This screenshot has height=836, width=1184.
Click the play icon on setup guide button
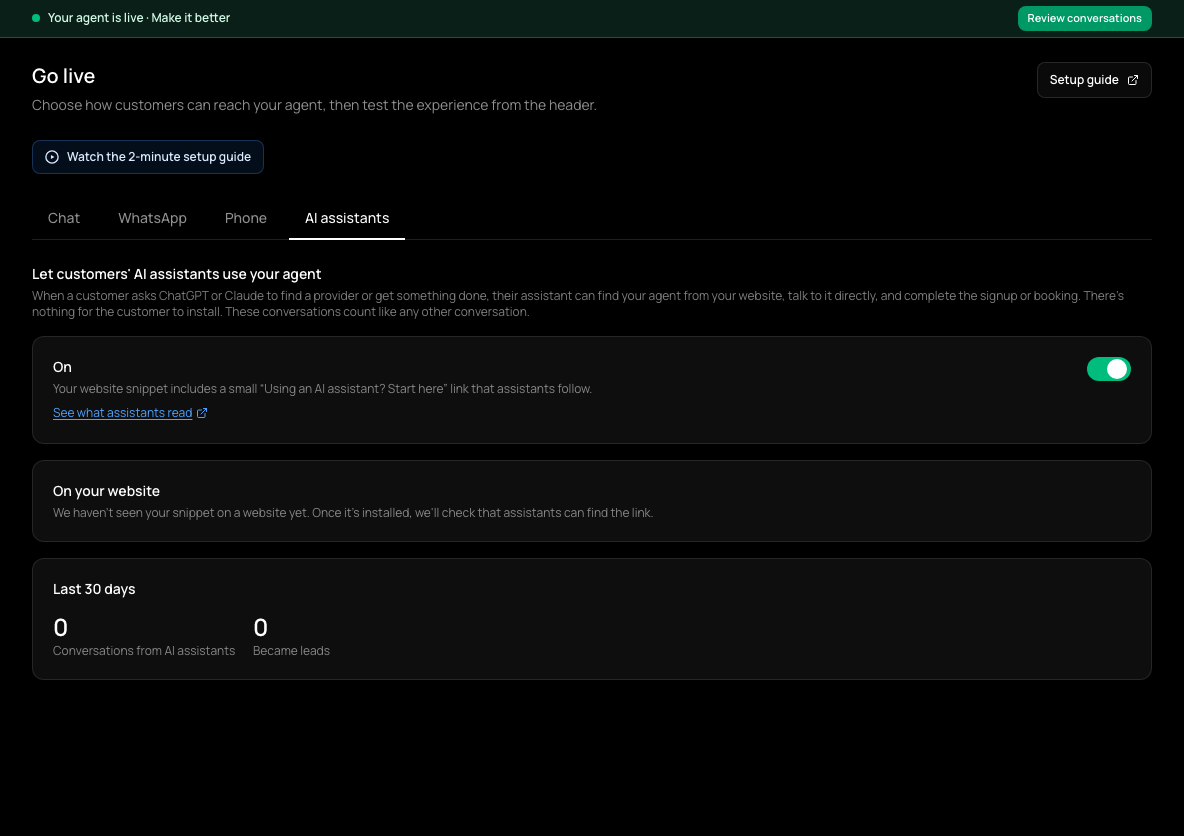coord(52,157)
